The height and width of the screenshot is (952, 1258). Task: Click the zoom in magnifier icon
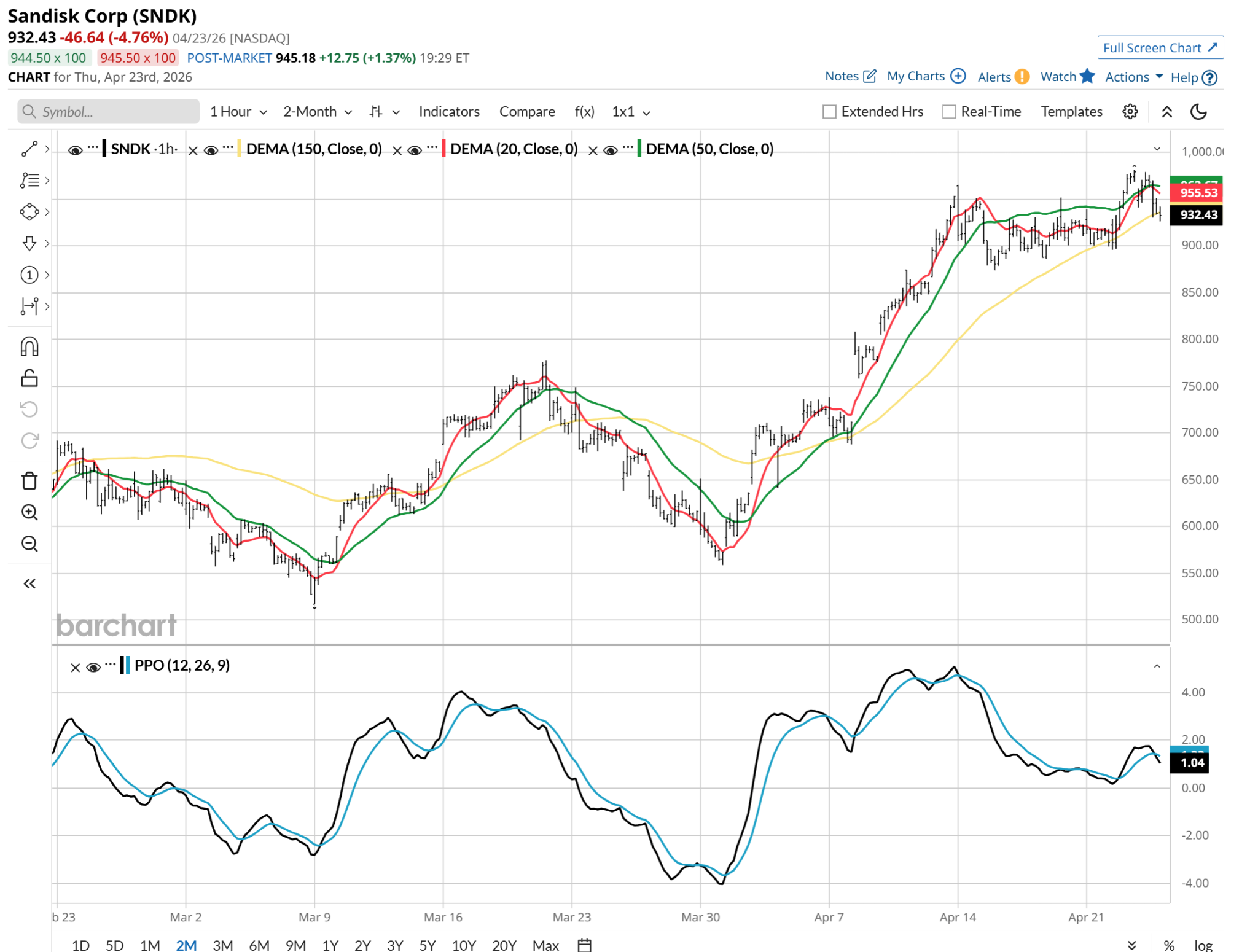(29, 512)
